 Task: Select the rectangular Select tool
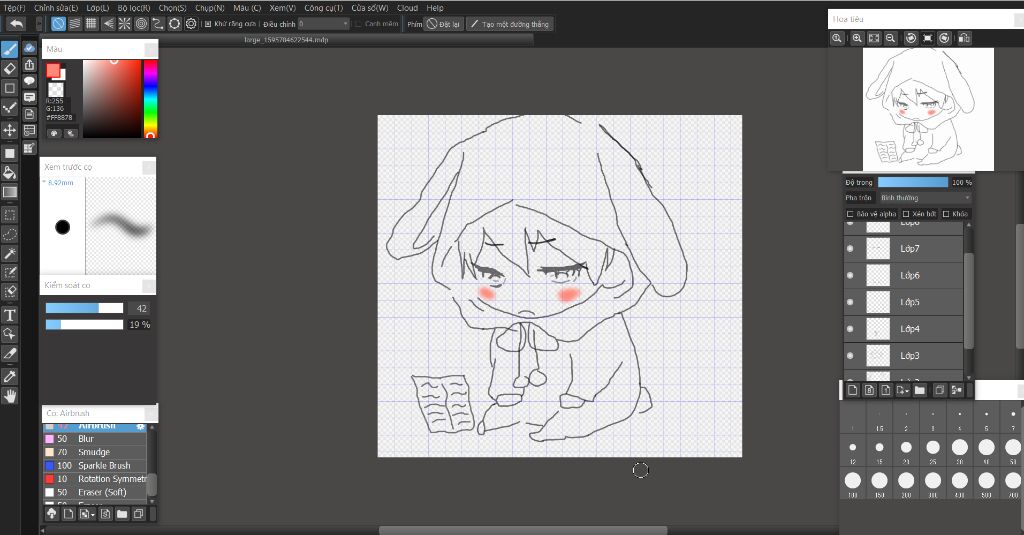tap(9, 215)
